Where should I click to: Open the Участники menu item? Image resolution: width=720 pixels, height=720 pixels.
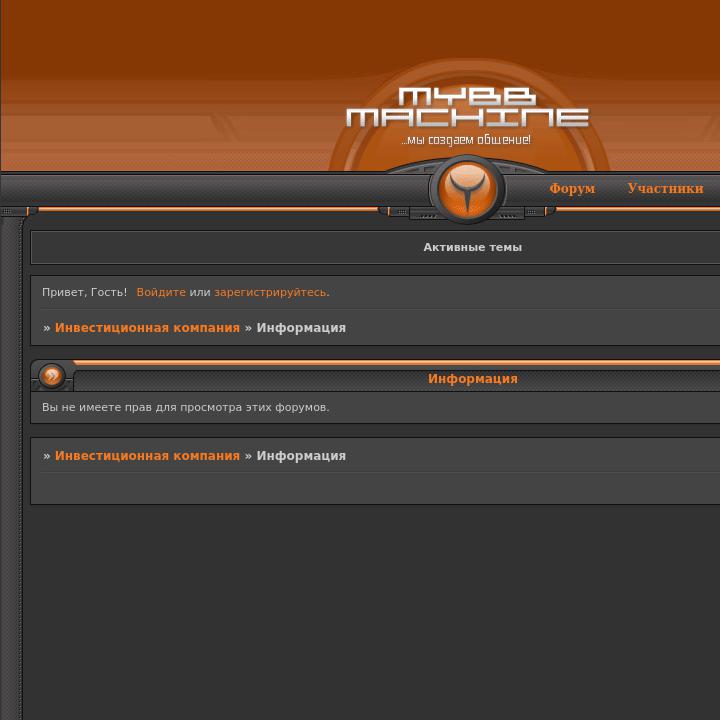[665, 188]
